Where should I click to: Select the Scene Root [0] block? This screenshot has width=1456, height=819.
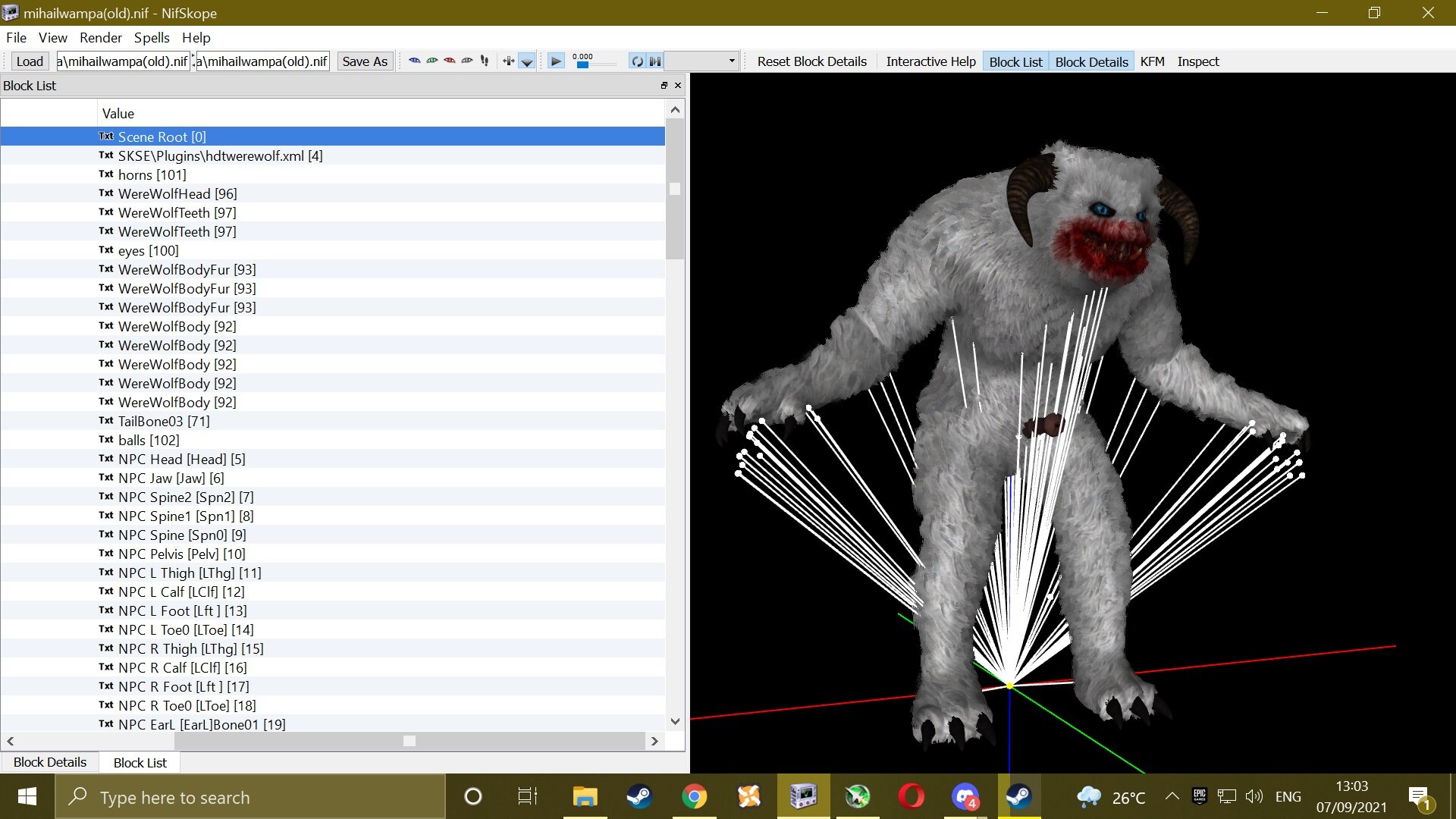pos(333,136)
